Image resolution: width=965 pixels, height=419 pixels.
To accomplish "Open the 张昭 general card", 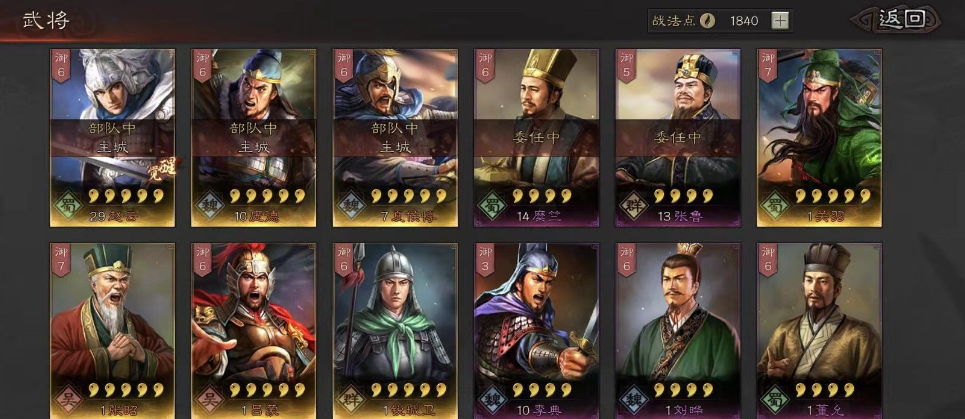I will point(112,331).
